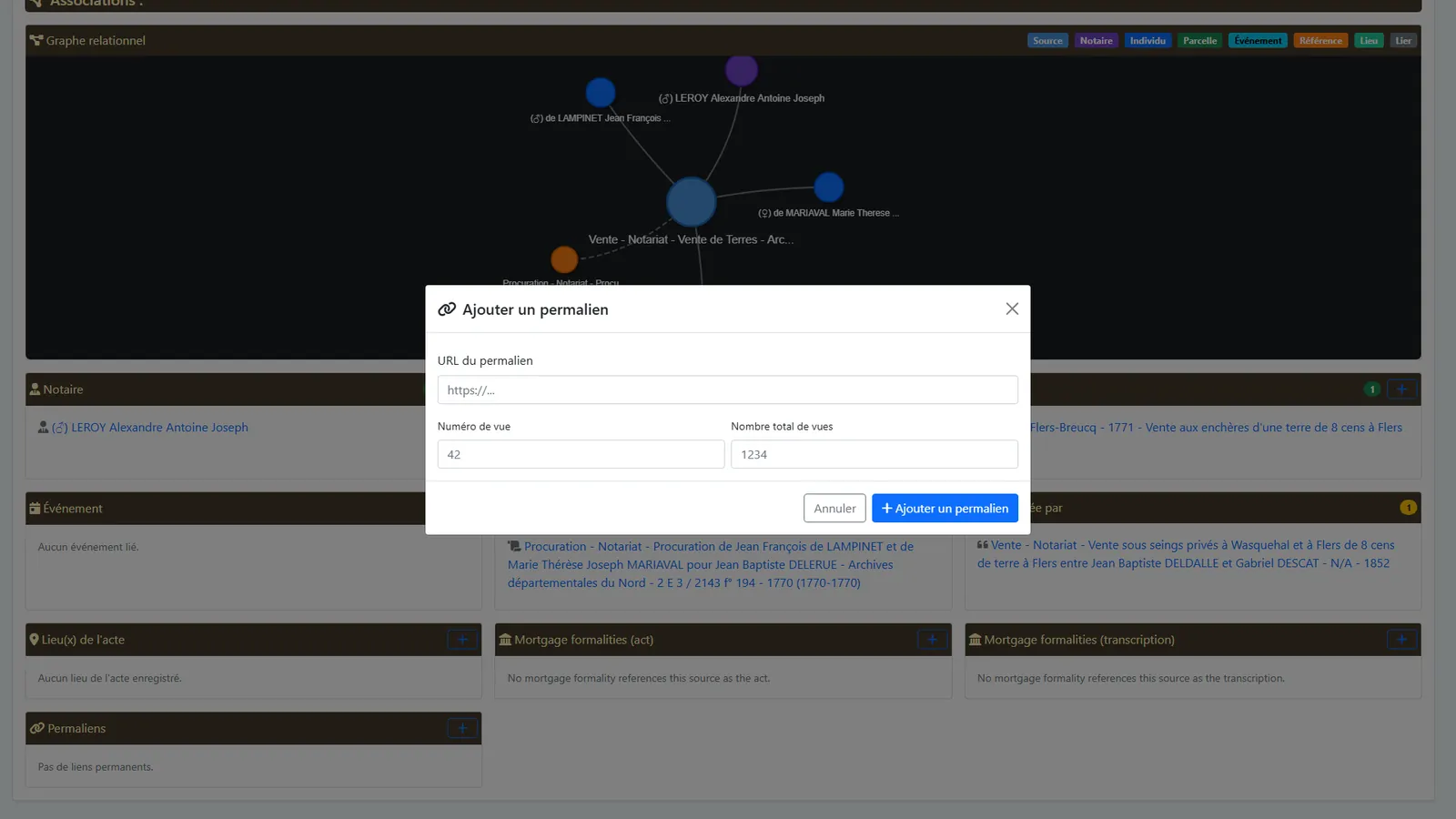The width and height of the screenshot is (1456, 819).
Task: Select the orange Procuration graph node
Action: pyautogui.click(x=564, y=259)
